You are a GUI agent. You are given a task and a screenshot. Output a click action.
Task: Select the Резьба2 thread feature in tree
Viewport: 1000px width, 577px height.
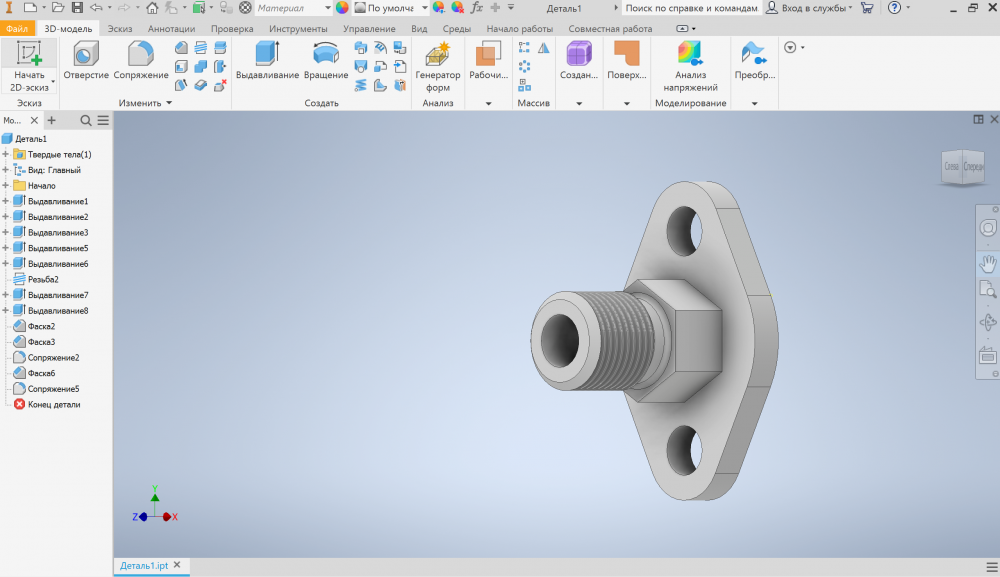(x=43, y=280)
